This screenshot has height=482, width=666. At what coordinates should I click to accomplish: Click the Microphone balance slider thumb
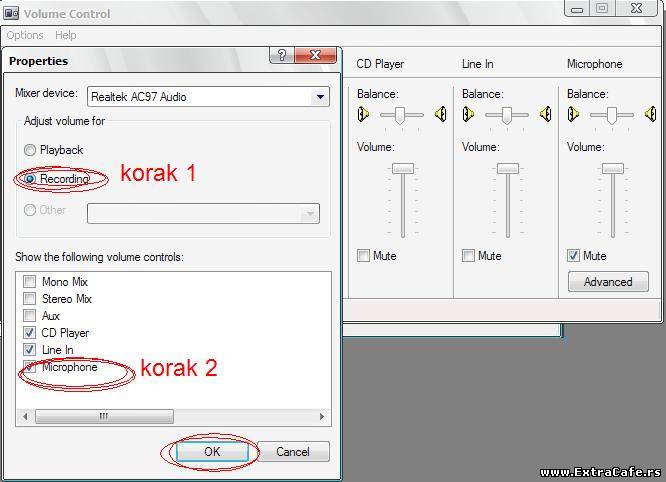point(611,116)
